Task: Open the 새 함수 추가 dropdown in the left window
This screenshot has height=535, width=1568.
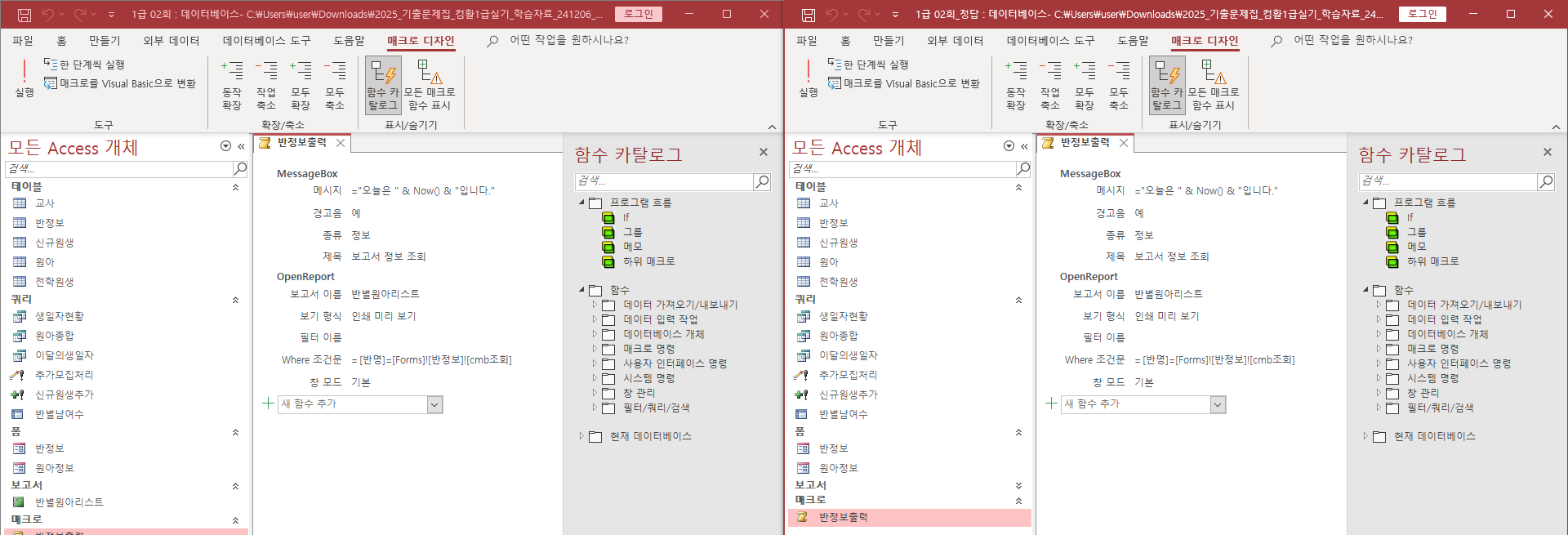Action: point(434,404)
